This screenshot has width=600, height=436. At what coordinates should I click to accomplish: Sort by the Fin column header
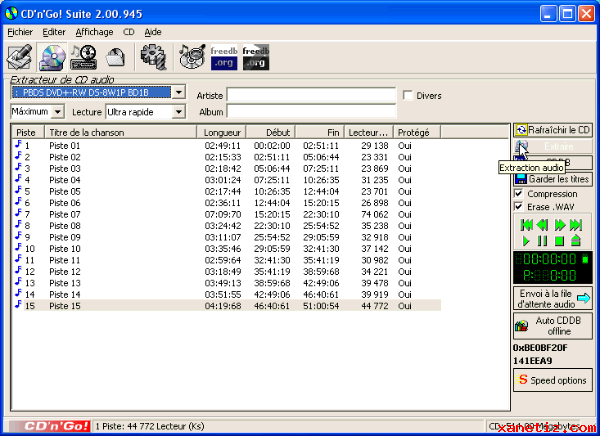(x=320, y=132)
